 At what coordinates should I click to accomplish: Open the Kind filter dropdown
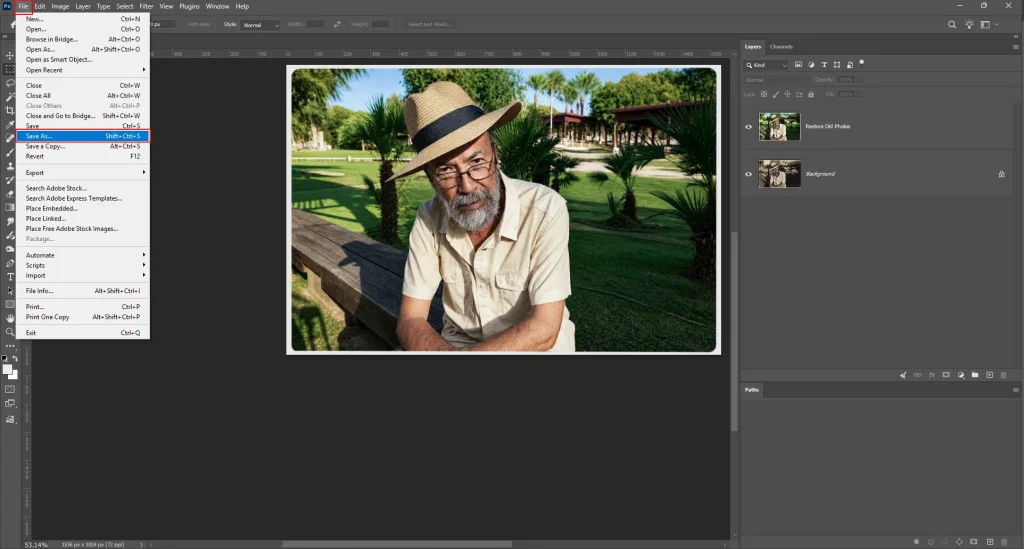pyautogui.click(x=766, y=65)
